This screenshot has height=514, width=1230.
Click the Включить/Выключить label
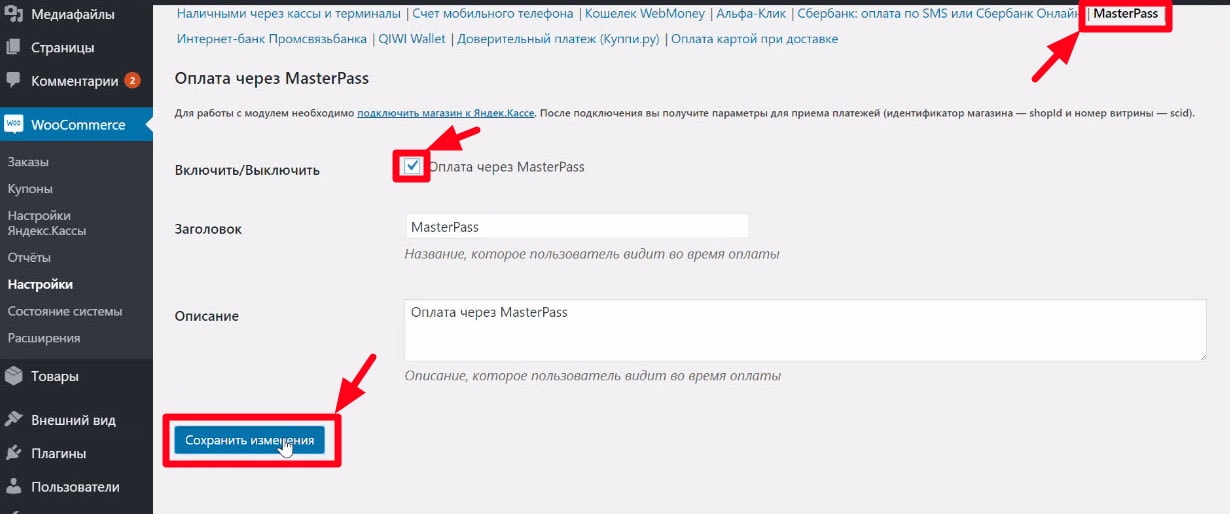coord(247,170)
